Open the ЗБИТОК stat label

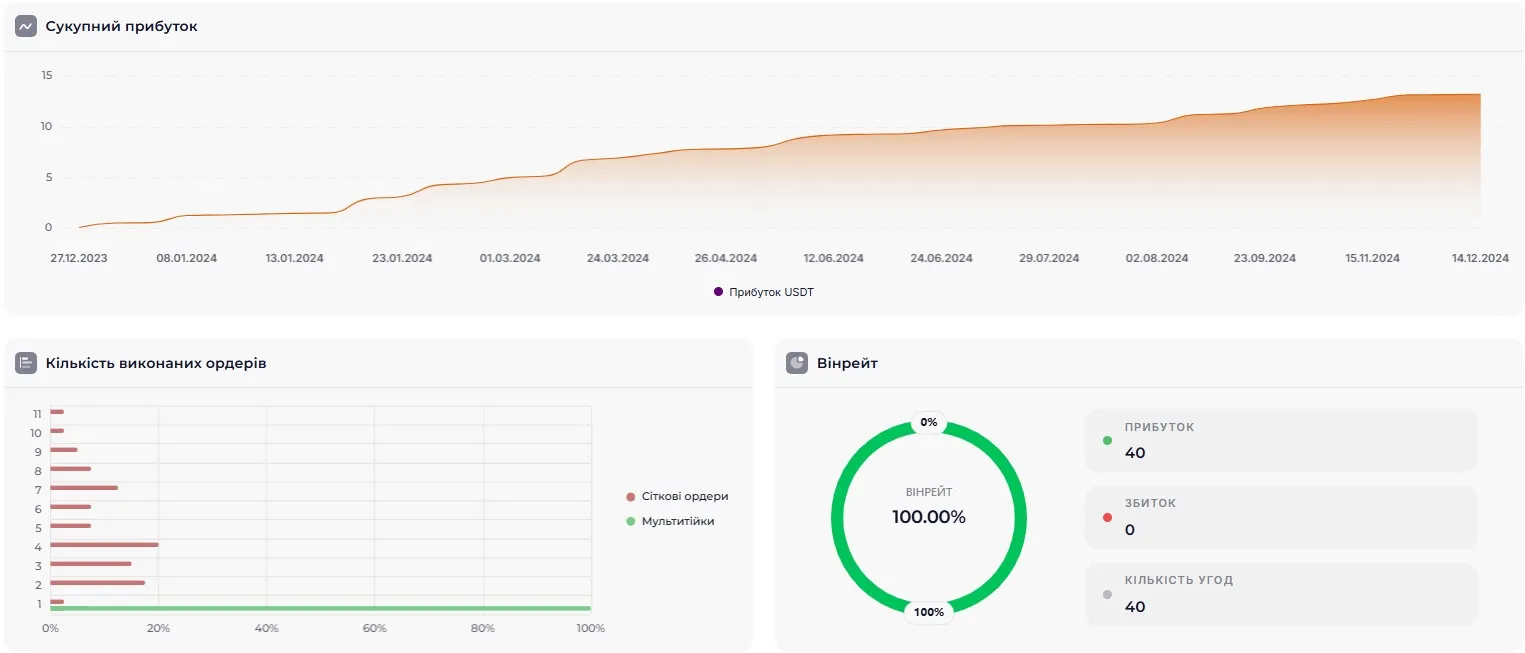(x=1150, y=504)
